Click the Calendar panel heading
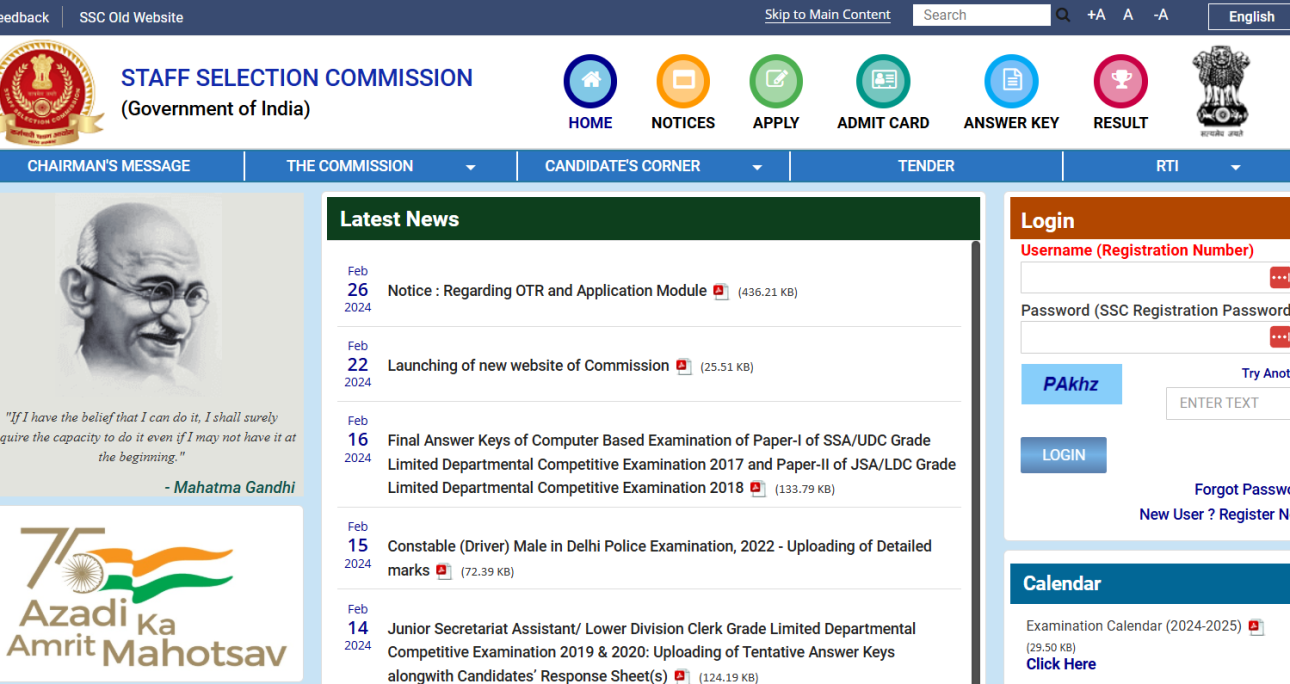The image size is (1290, 684). (1062, 583)
